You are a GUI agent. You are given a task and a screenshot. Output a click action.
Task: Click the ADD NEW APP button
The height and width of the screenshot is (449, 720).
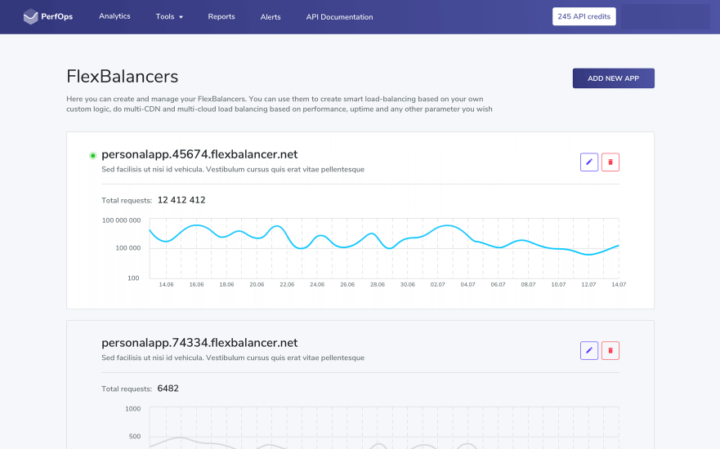tap(613, 79)
